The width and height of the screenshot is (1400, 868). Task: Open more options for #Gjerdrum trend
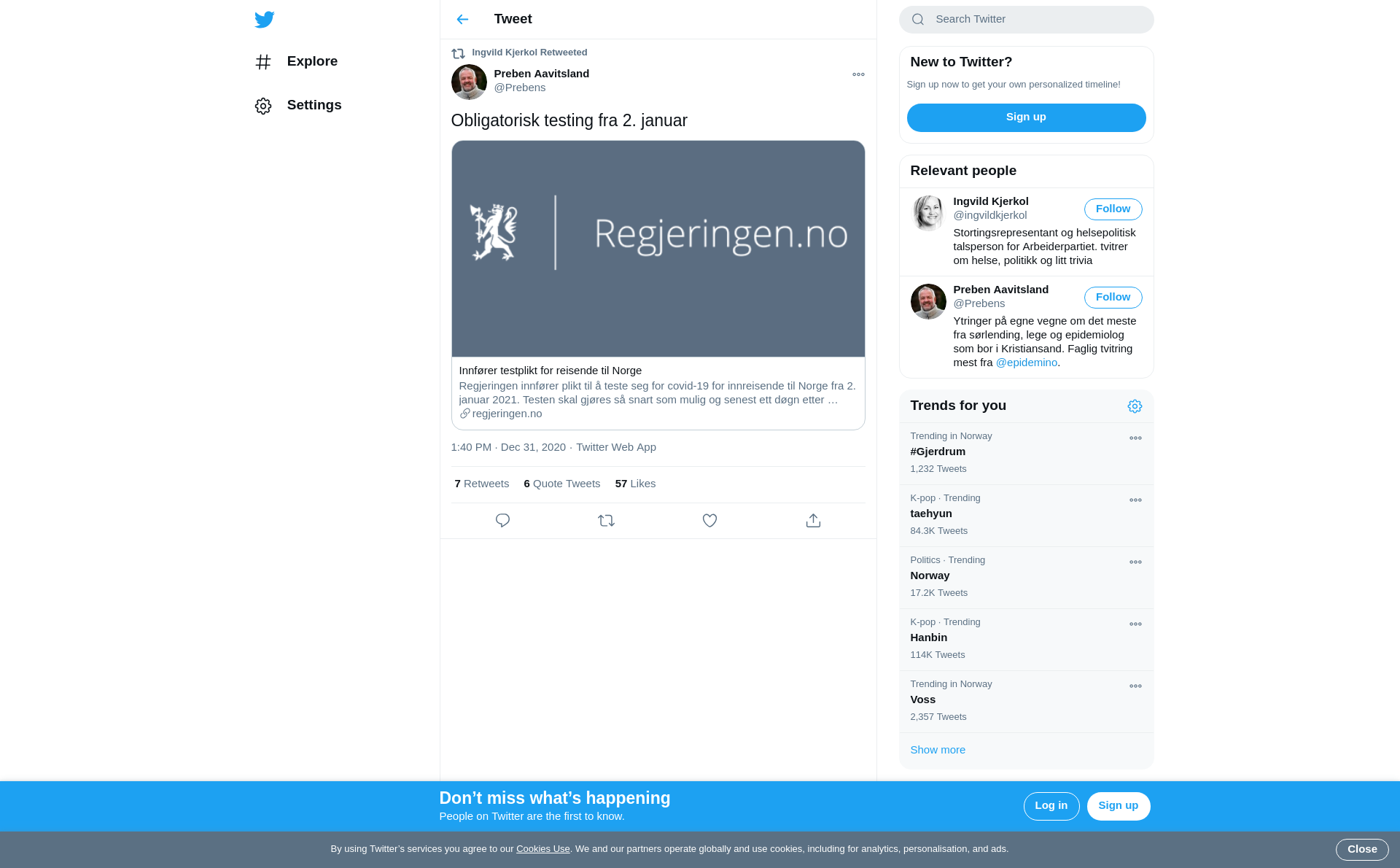tap(1135, 438)
